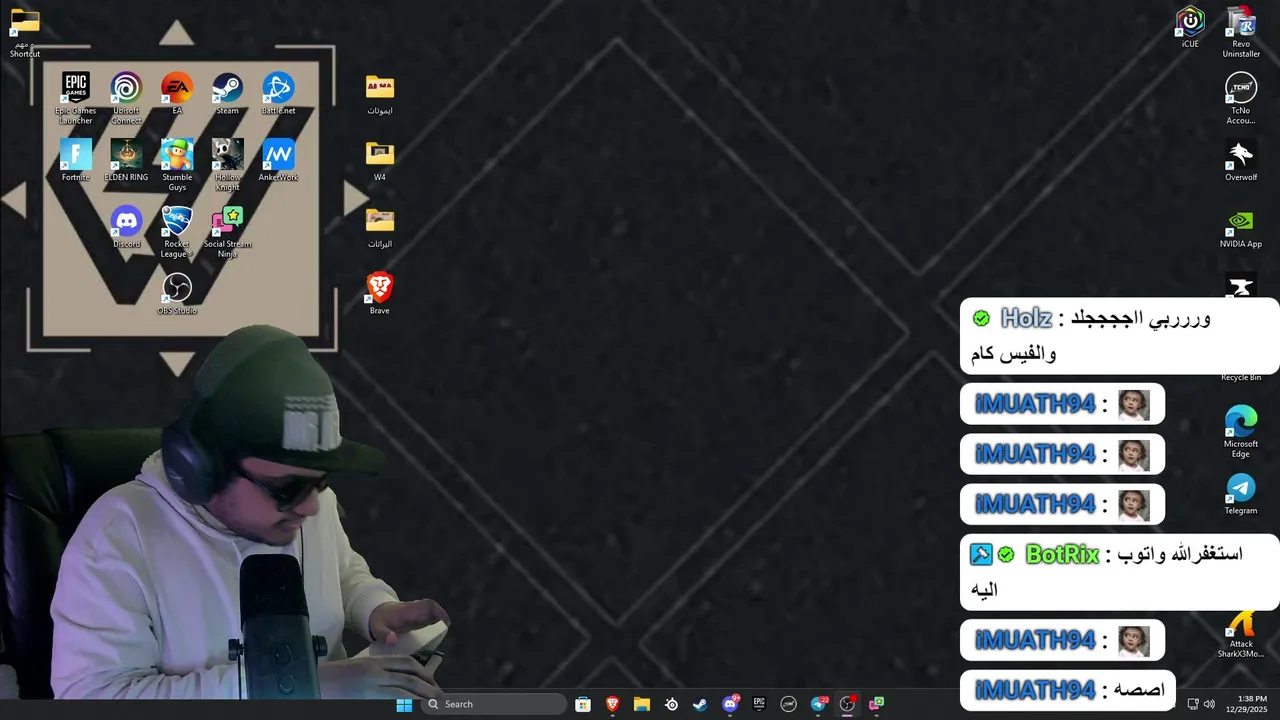1280x720 pixels.
Task: Open the EA app desktop icon
Action: [x=177, y=94]
